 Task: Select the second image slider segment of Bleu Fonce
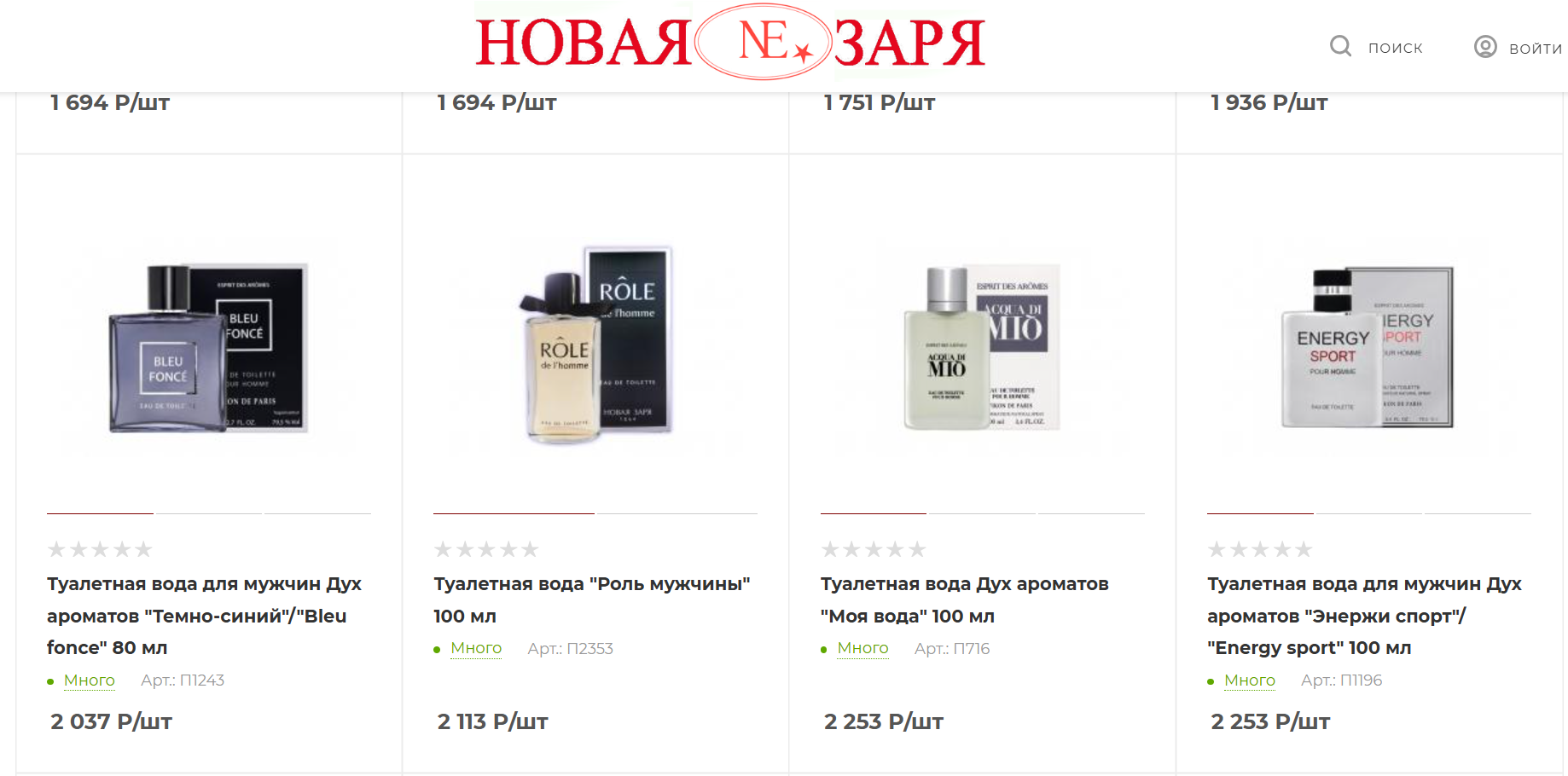(209, 513)
